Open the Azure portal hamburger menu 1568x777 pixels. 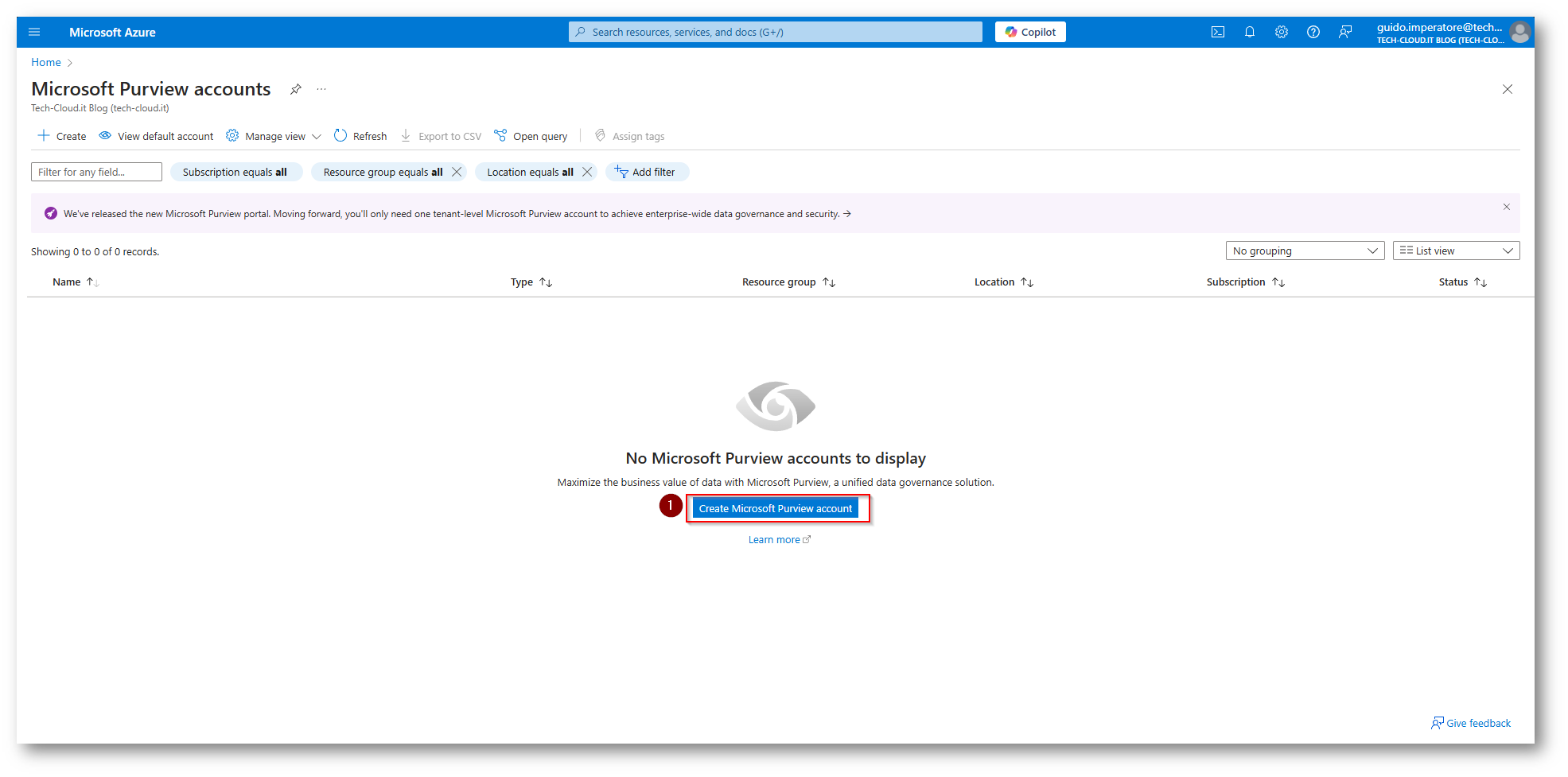click(x=34, y=33)
